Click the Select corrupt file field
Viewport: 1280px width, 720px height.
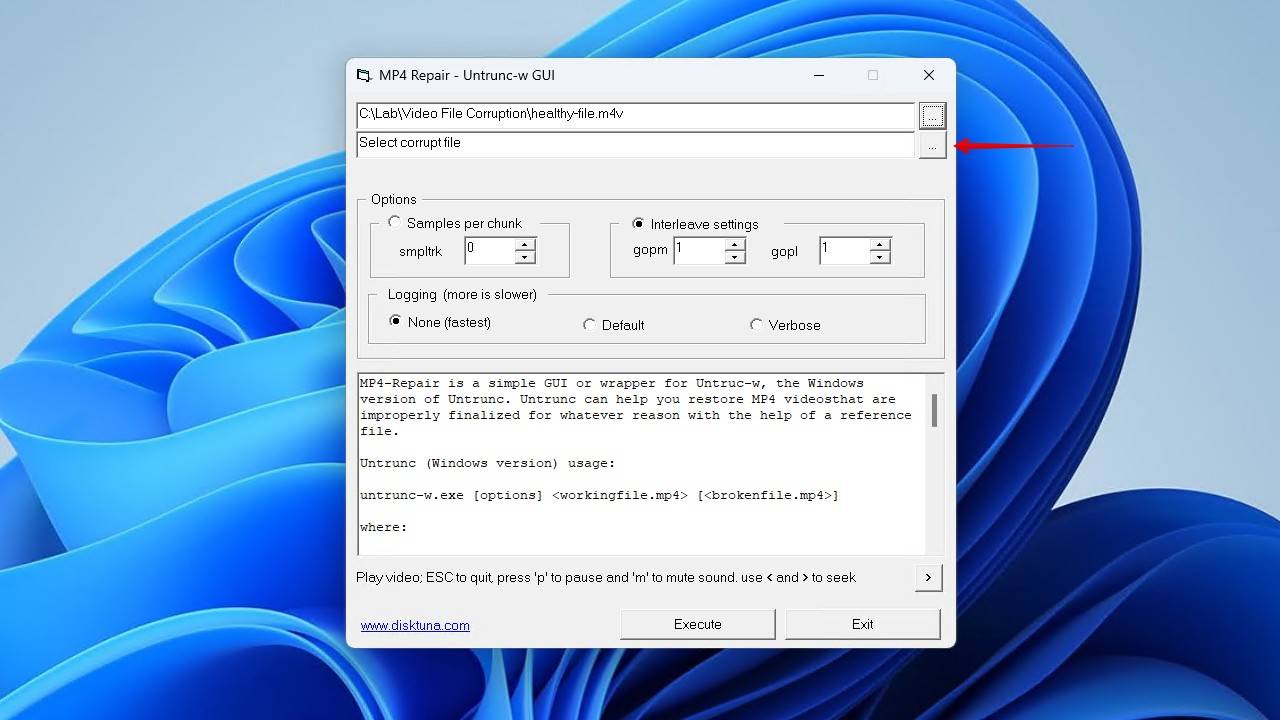[x=635, y=144]
